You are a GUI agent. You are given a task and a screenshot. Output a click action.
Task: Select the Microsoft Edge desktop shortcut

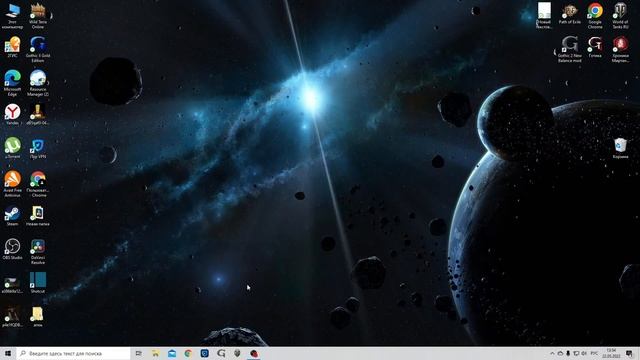13,83
